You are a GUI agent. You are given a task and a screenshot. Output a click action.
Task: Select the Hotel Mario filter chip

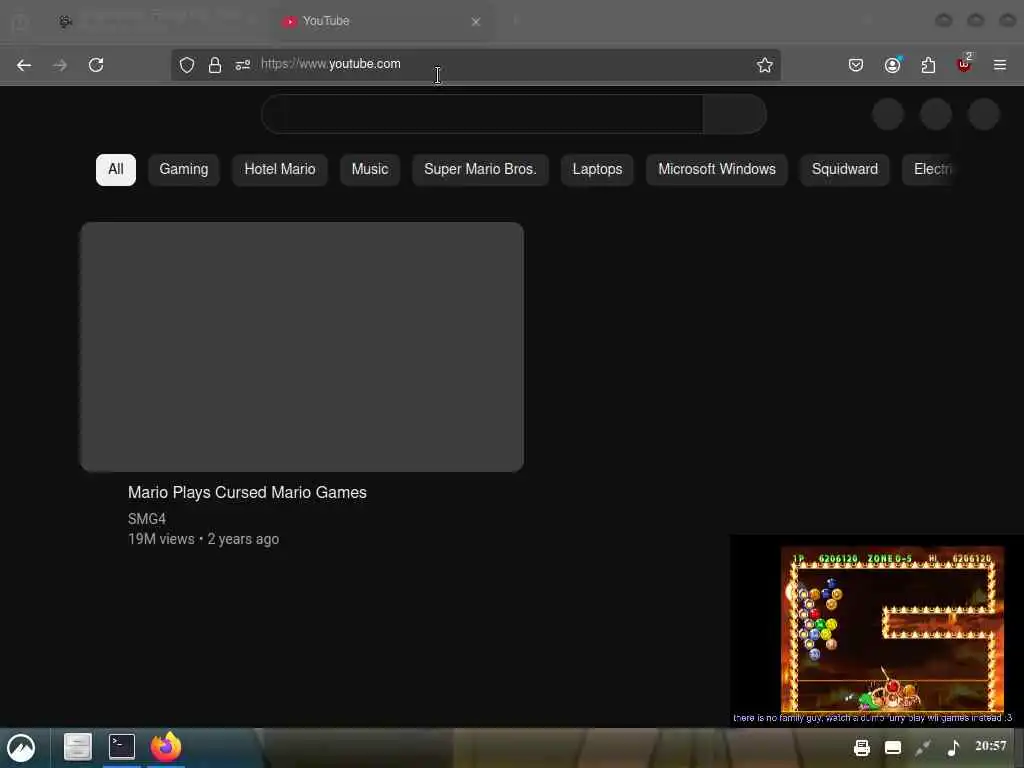tap(280, 170)
